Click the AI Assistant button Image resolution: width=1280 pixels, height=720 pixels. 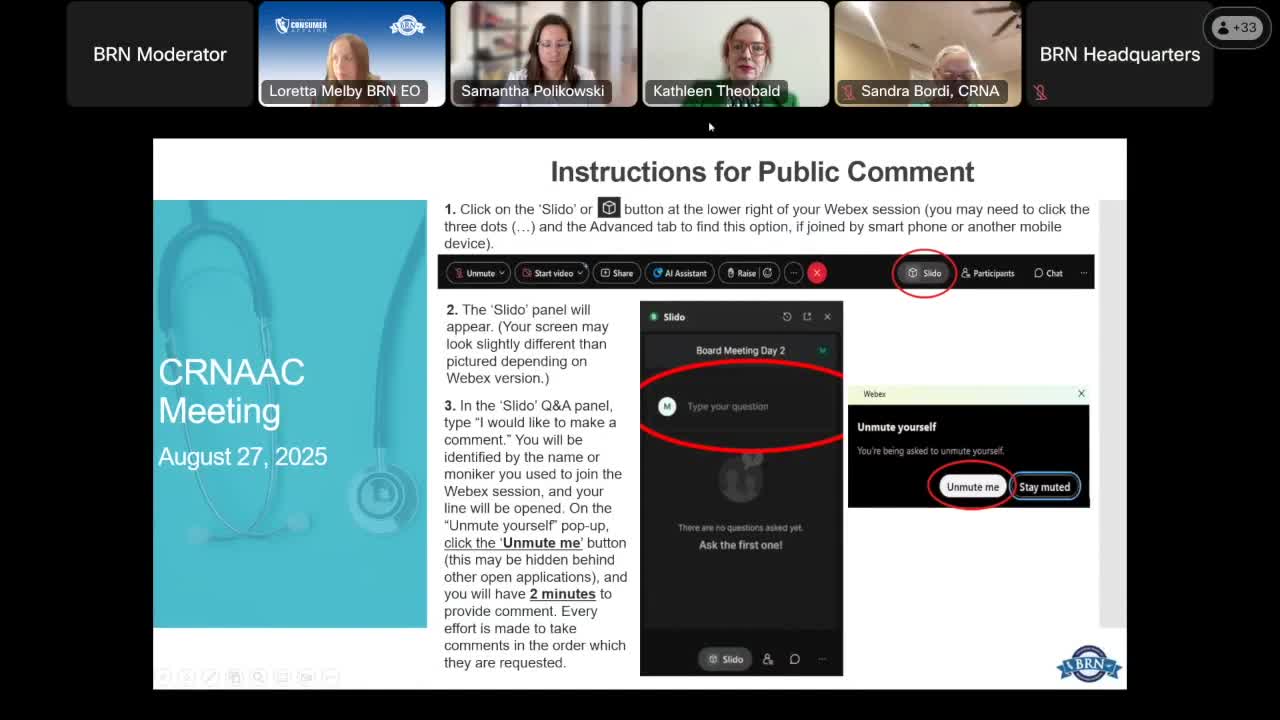(x=680, y=273)
